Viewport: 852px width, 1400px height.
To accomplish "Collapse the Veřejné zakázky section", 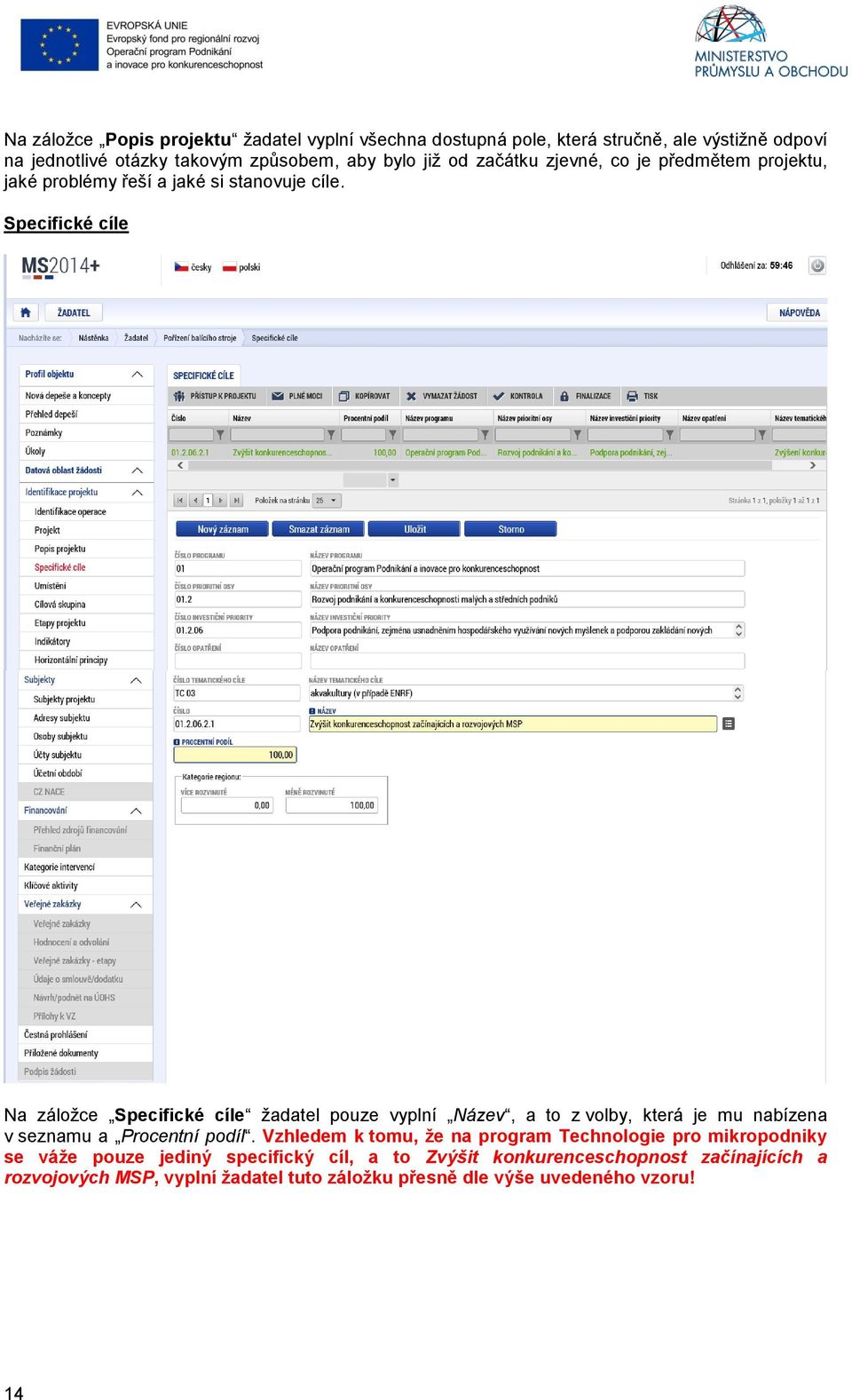I will [137, 905].
